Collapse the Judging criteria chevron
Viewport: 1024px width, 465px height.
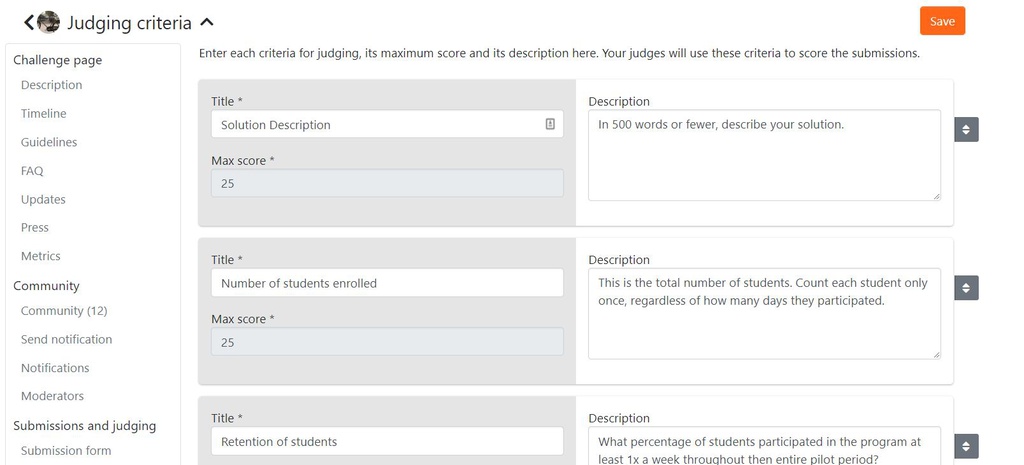point(207,22)
